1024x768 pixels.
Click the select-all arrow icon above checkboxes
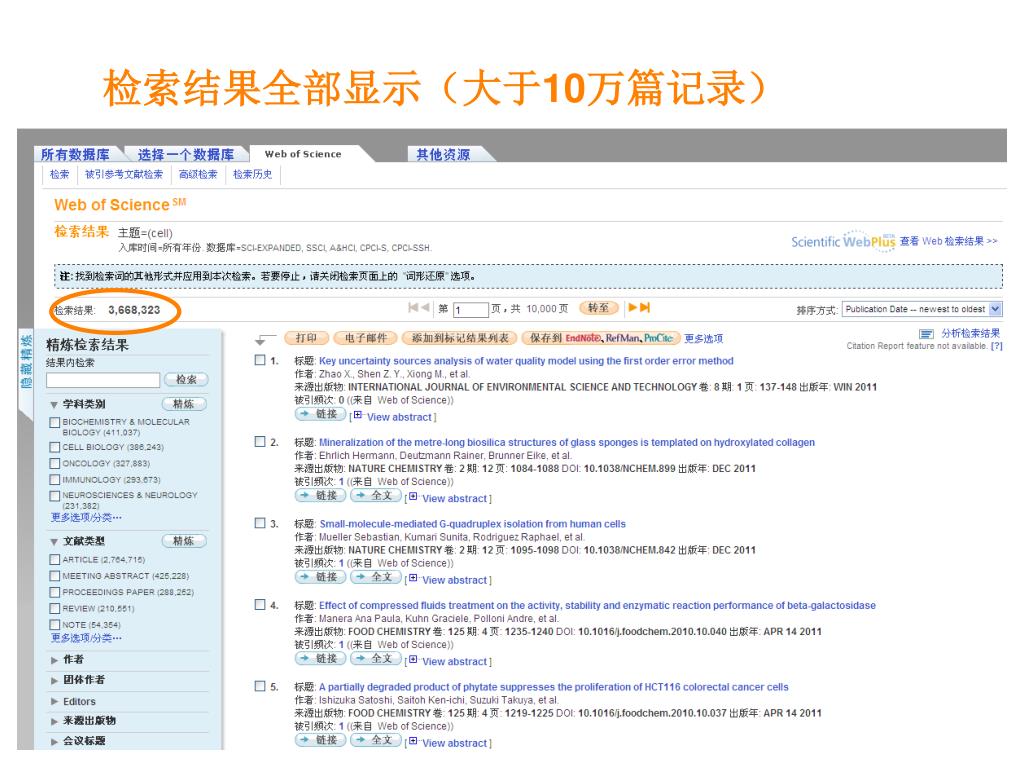coord(264,339)
